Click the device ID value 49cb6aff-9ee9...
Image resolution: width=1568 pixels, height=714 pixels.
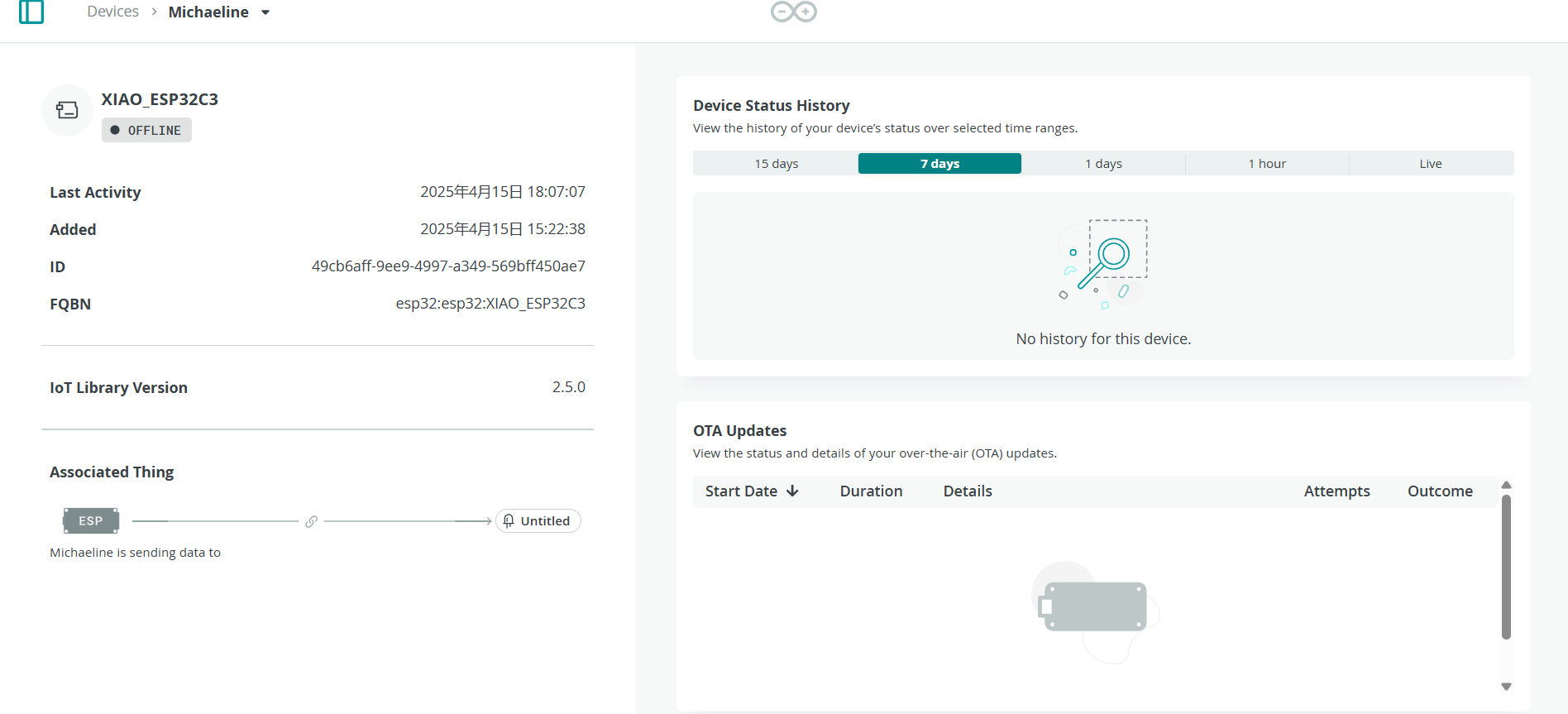448,266
